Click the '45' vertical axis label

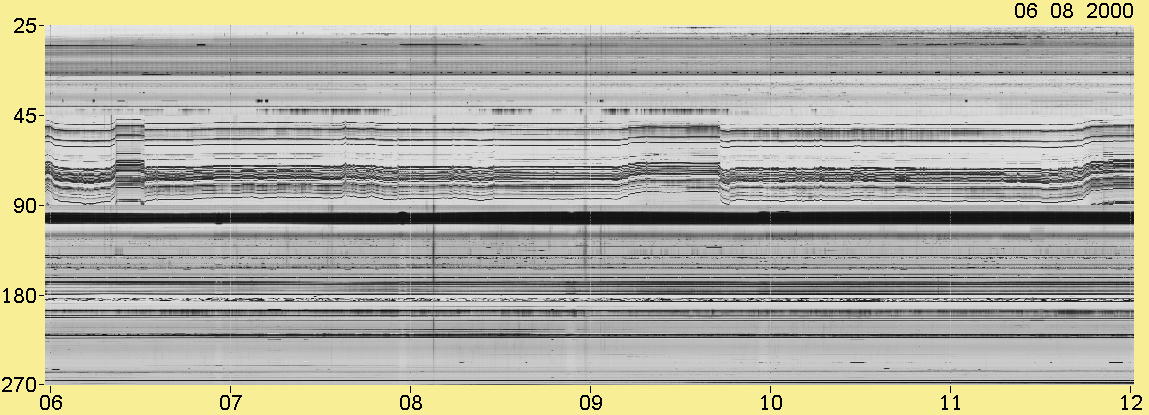coord(27,116)
